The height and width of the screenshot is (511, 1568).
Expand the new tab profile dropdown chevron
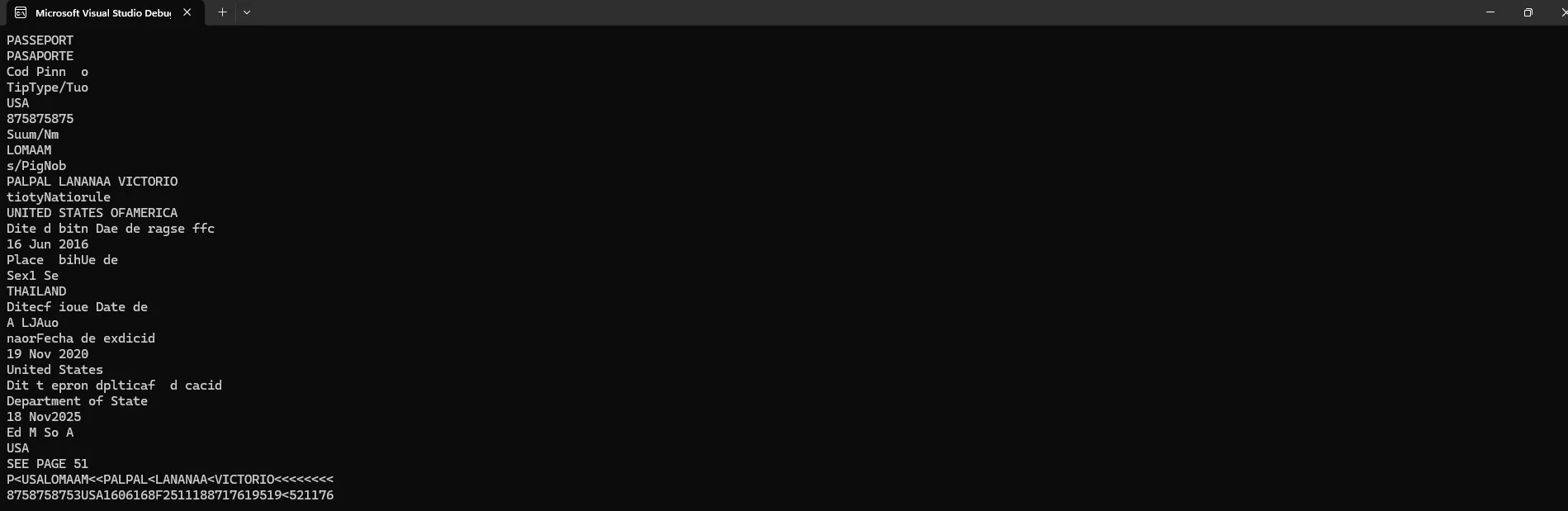(247, 12)
